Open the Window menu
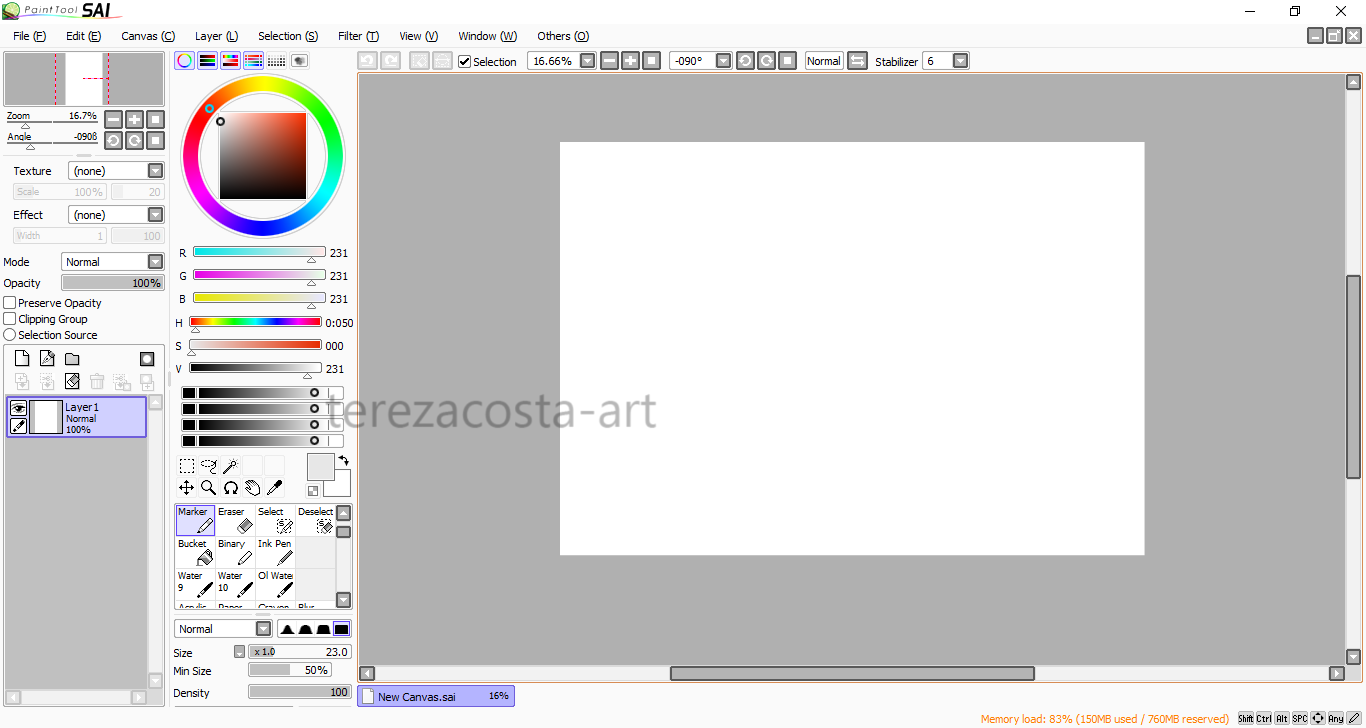The width and height of the screenshot is (1366, 728). click(487, 36)
